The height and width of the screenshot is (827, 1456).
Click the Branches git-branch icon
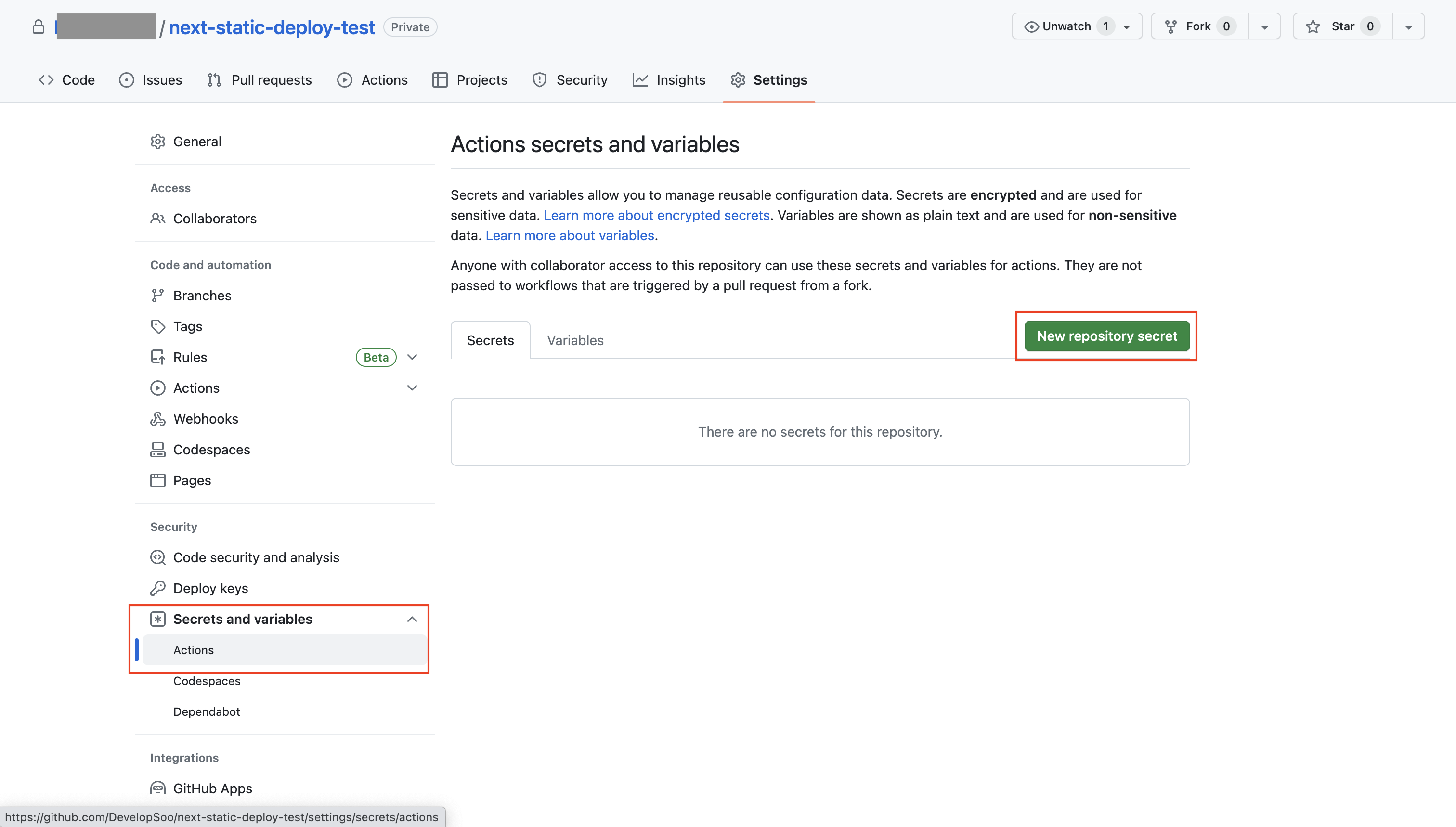tap(157, 296)
